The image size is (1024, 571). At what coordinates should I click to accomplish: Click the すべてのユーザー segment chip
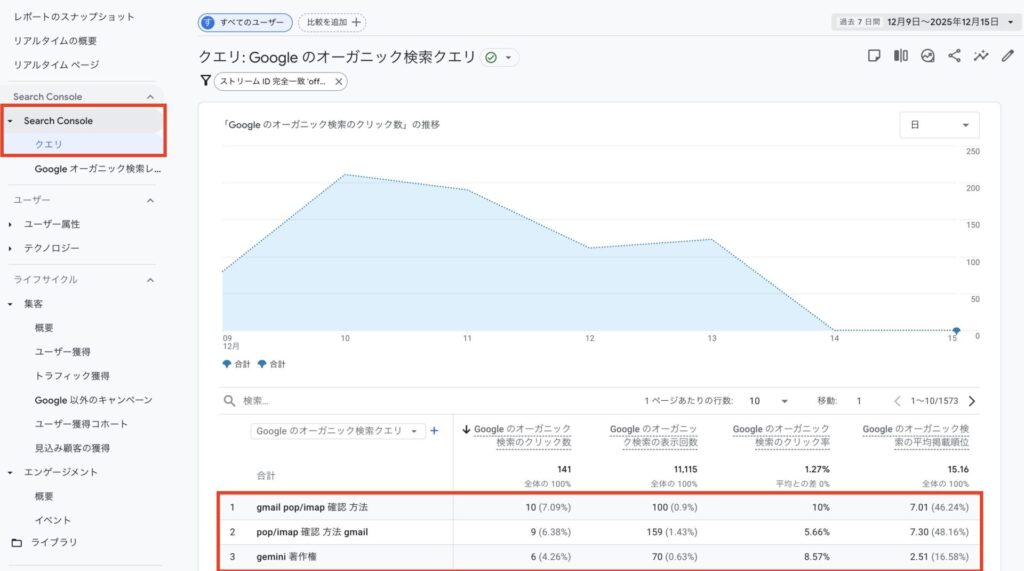[245, 22]
